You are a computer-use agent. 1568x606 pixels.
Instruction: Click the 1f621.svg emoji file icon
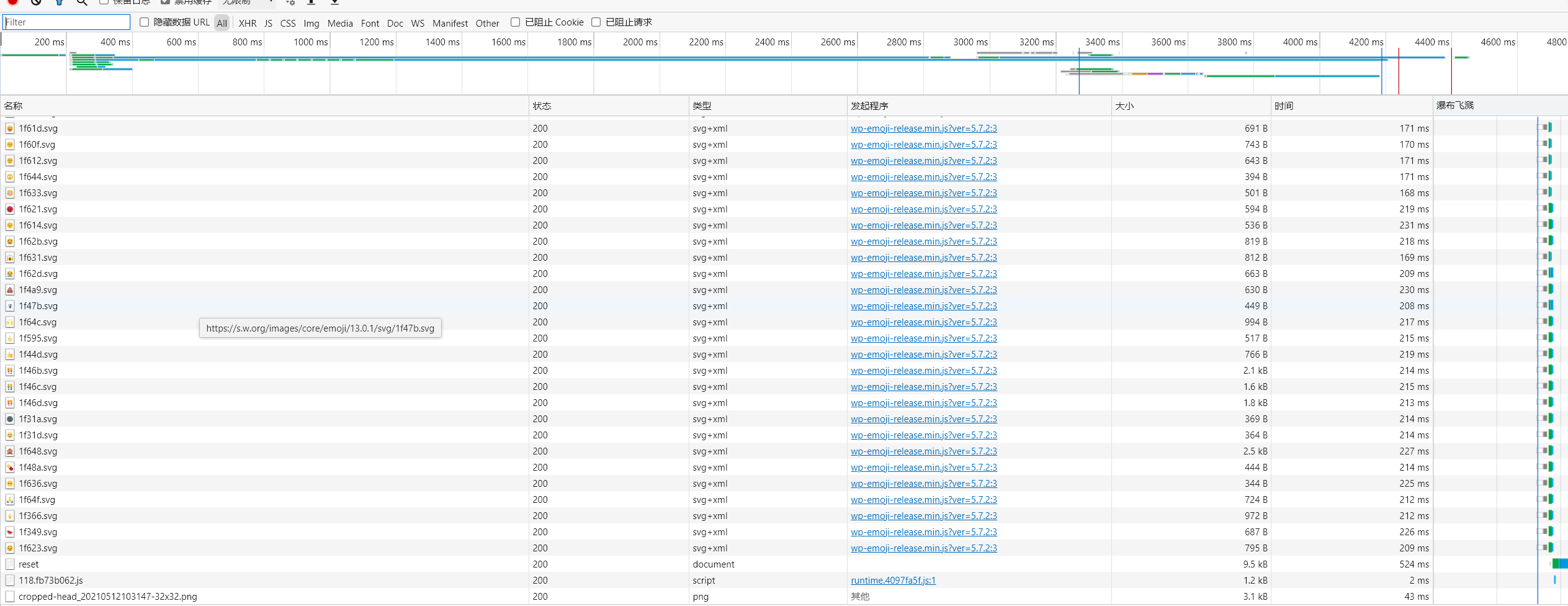(x=10, y=209)
